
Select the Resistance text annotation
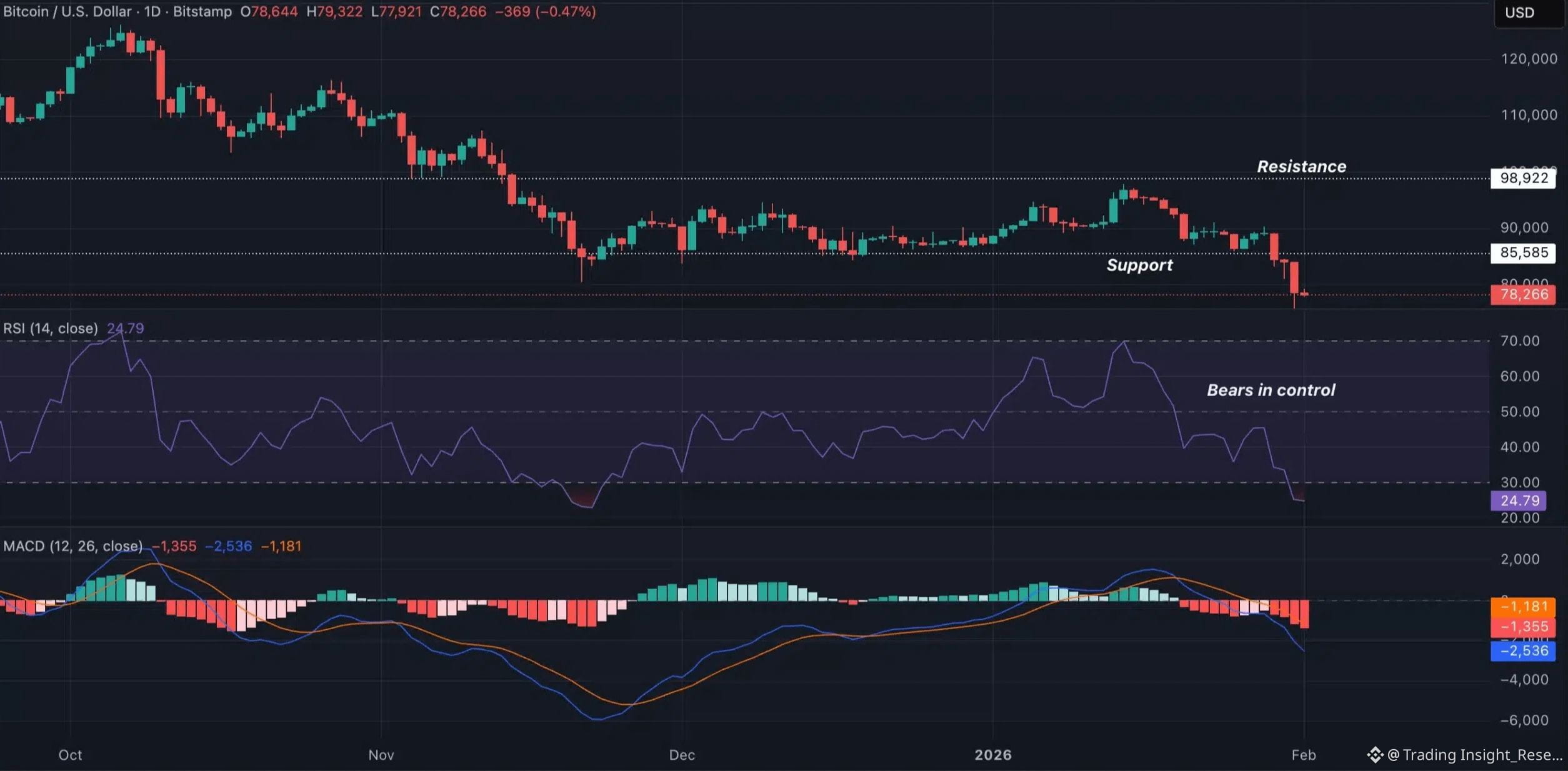(x=1301, y=167)
